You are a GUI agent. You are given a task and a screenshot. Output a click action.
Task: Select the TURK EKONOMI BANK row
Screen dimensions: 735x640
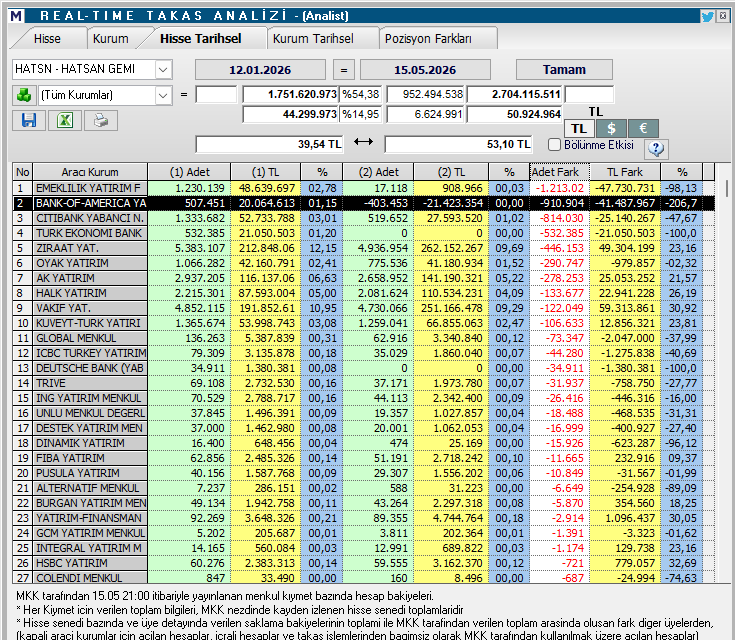coord(363,233)
